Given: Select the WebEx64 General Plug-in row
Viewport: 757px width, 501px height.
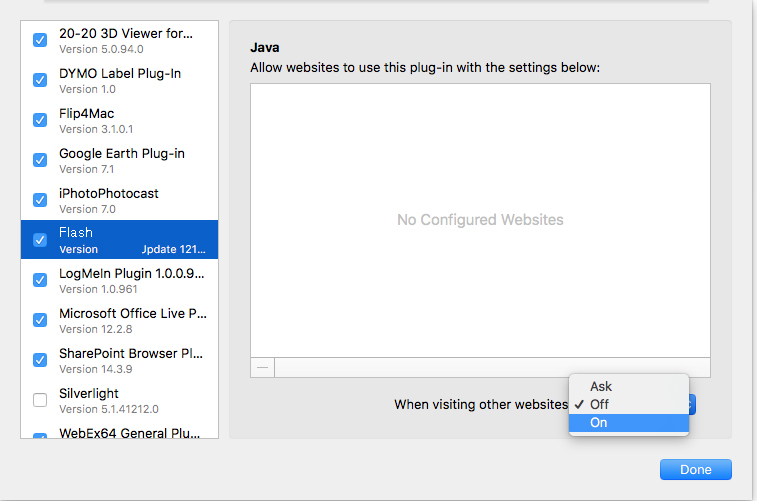Looking at the screenshot, I should pyautogui.click(x=119, y=431).
